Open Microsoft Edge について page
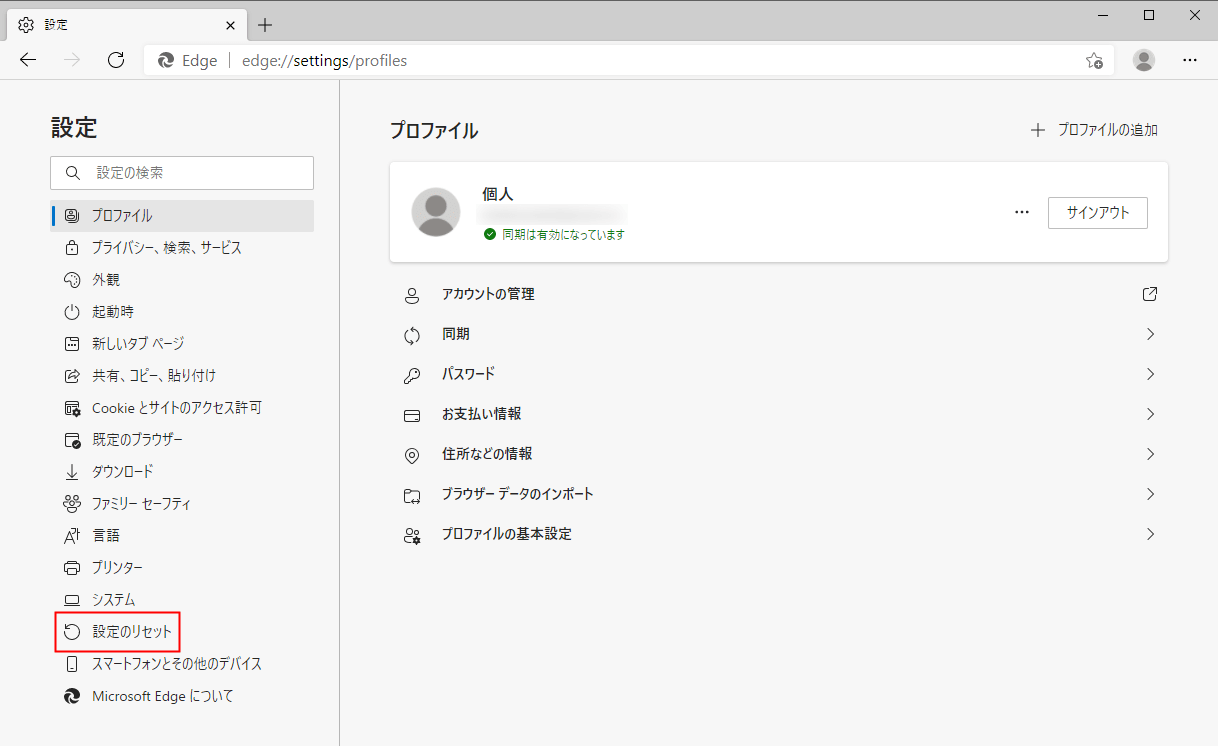Screen dimensions: 1218x746 (182, 696)
